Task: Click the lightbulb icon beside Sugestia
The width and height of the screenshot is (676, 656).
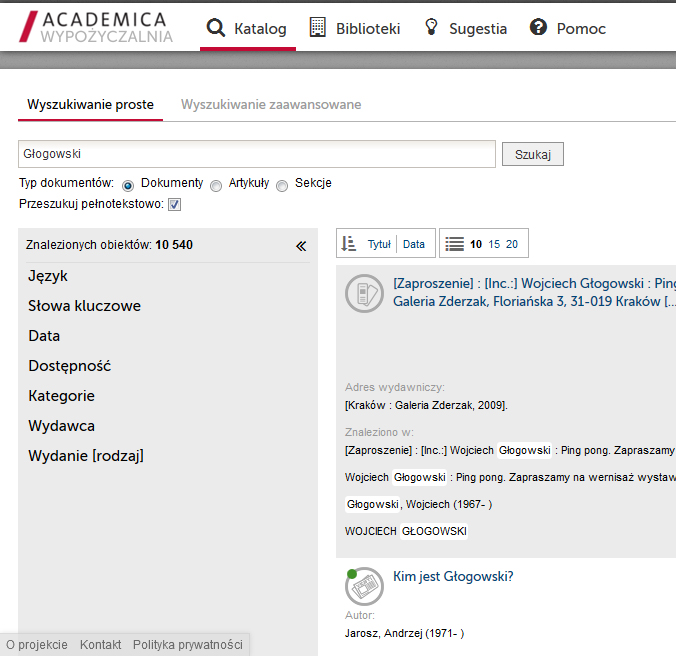Action: (432, 28)
